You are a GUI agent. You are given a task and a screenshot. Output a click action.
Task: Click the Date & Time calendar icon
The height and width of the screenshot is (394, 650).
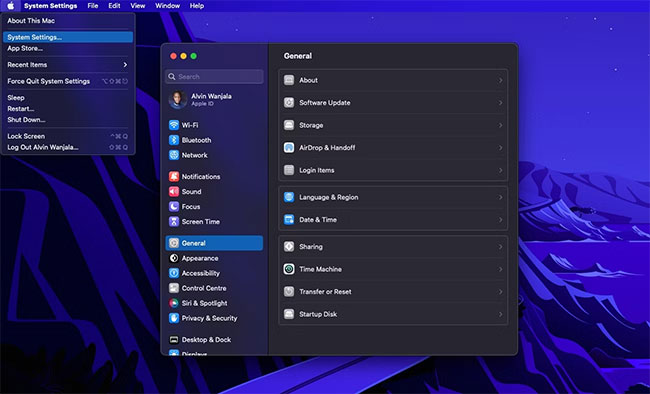[289, 219]
